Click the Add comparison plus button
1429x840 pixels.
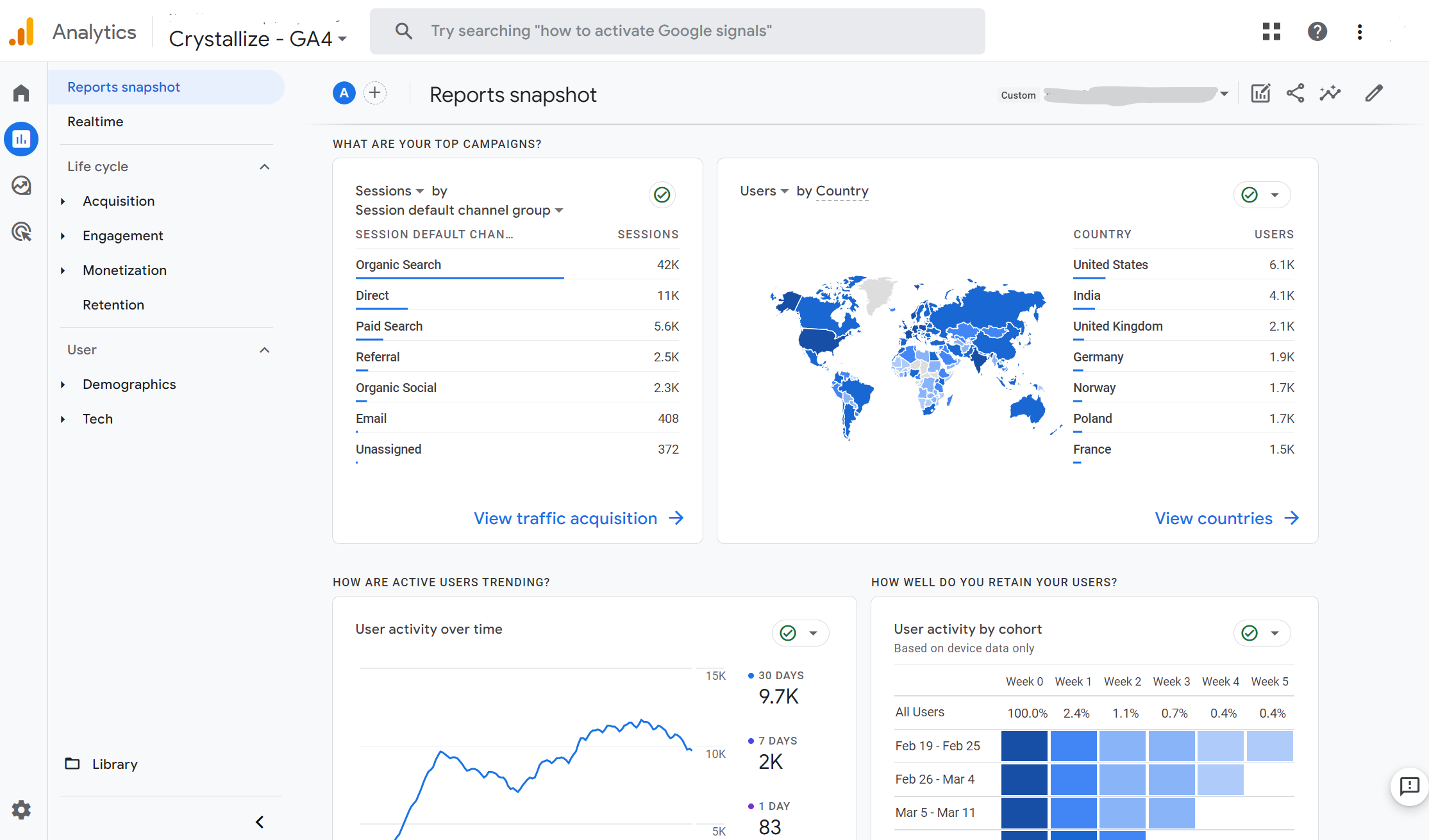click(x=375, y=94)
